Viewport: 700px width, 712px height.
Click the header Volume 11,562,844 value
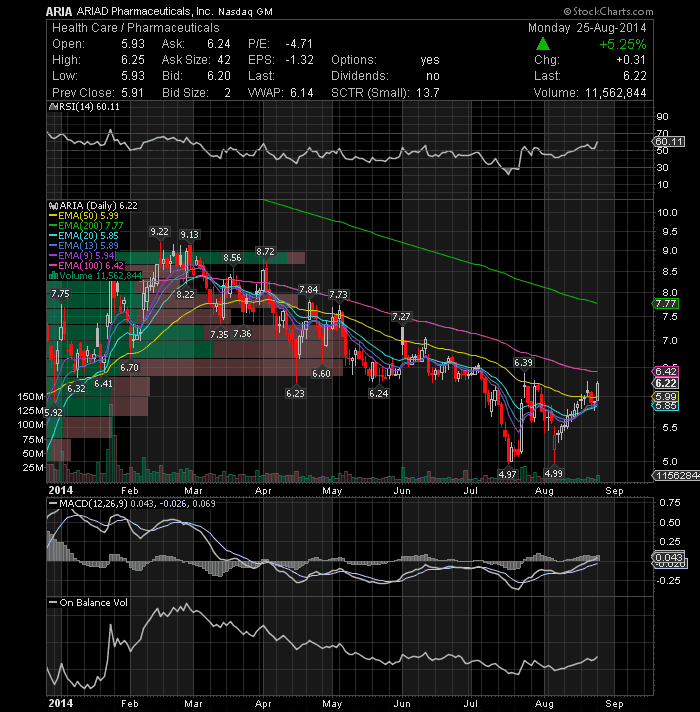coord(616,93)
